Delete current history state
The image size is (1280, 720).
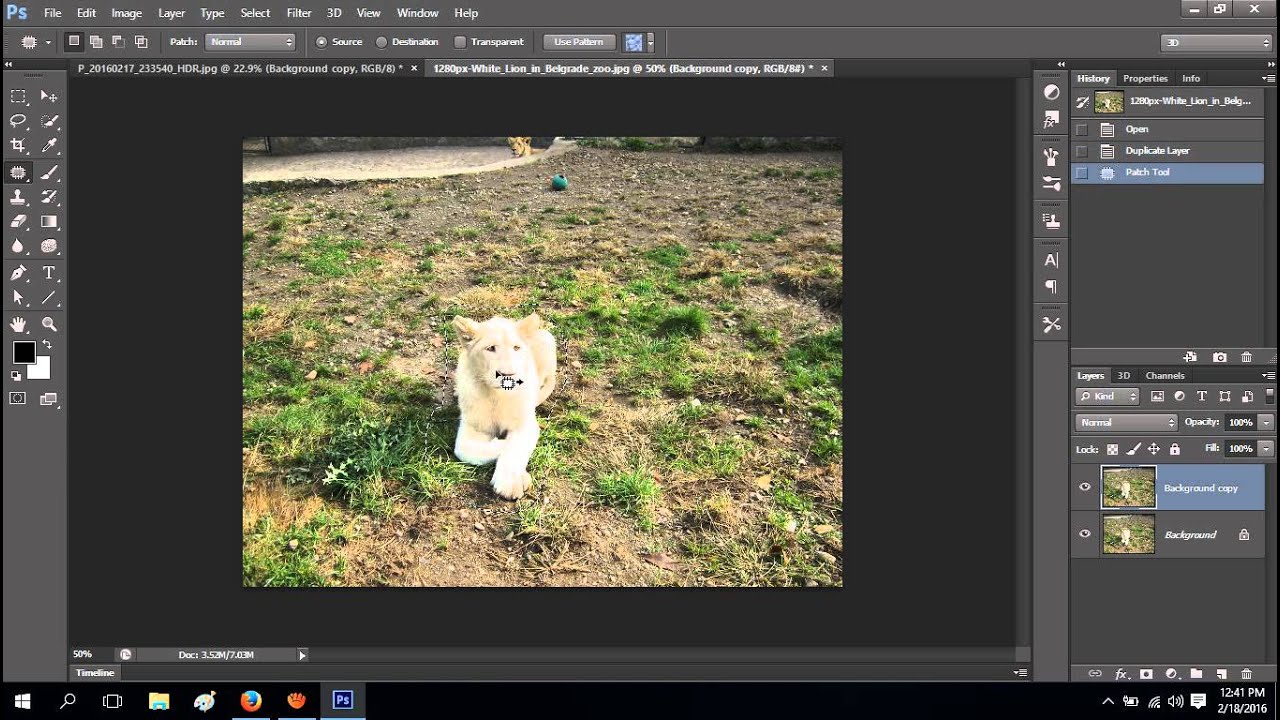(1246, 357)
